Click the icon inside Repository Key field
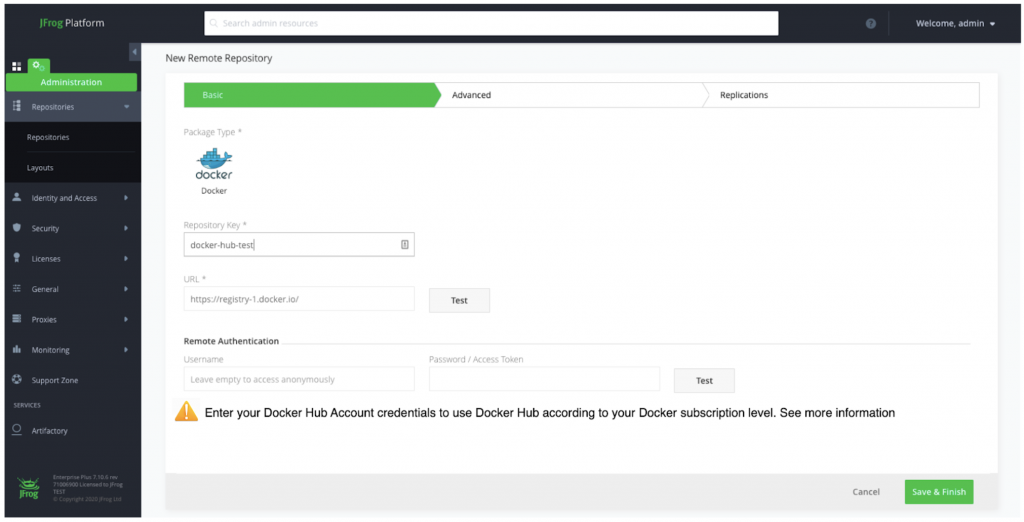Image resolution: width=1024 pixels, height=522 pixels. [404, 245]
